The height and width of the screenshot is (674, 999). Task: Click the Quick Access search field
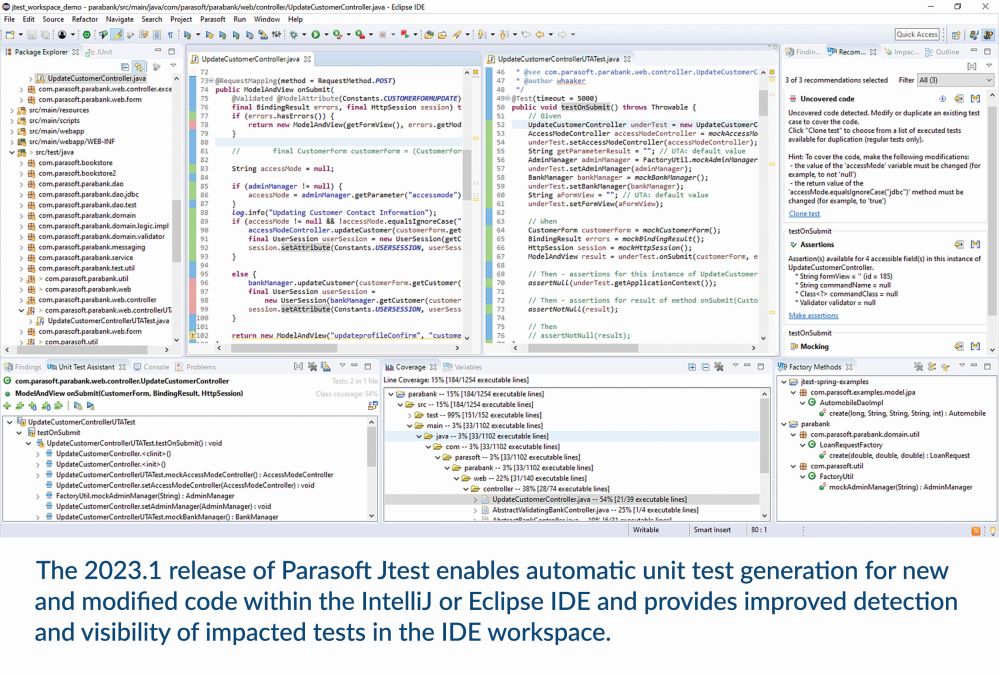pos(916,35)
